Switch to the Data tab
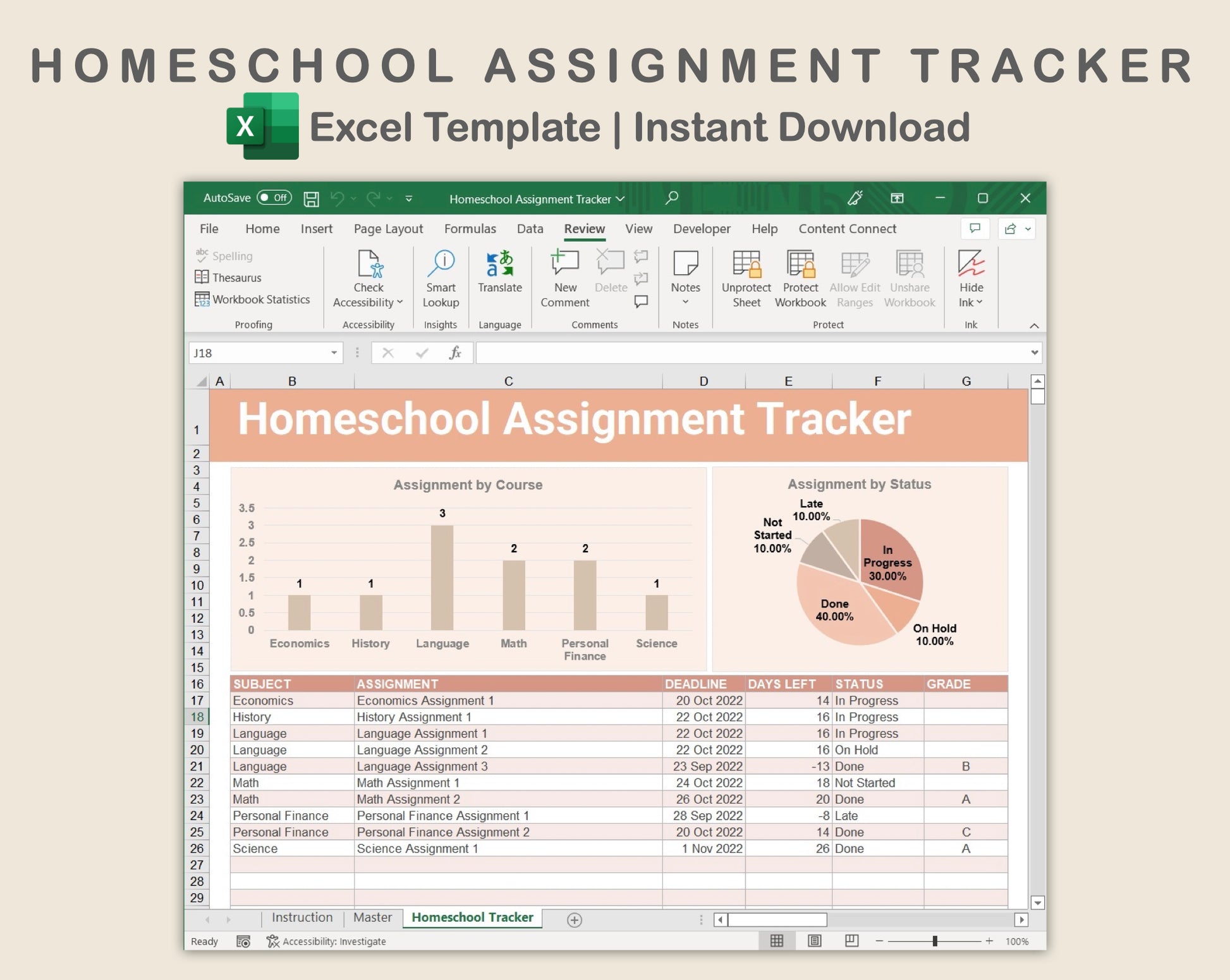1230x980 pixels. 530,229
